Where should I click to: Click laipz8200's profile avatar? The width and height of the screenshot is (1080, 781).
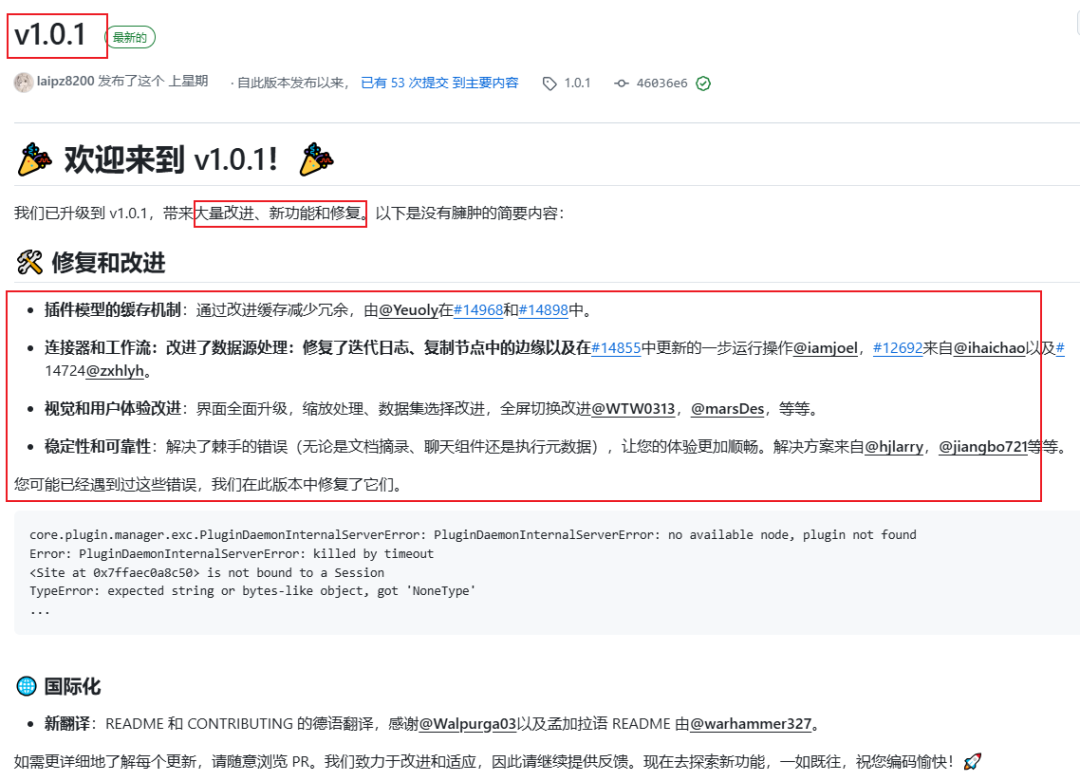(x=24, y=81)
